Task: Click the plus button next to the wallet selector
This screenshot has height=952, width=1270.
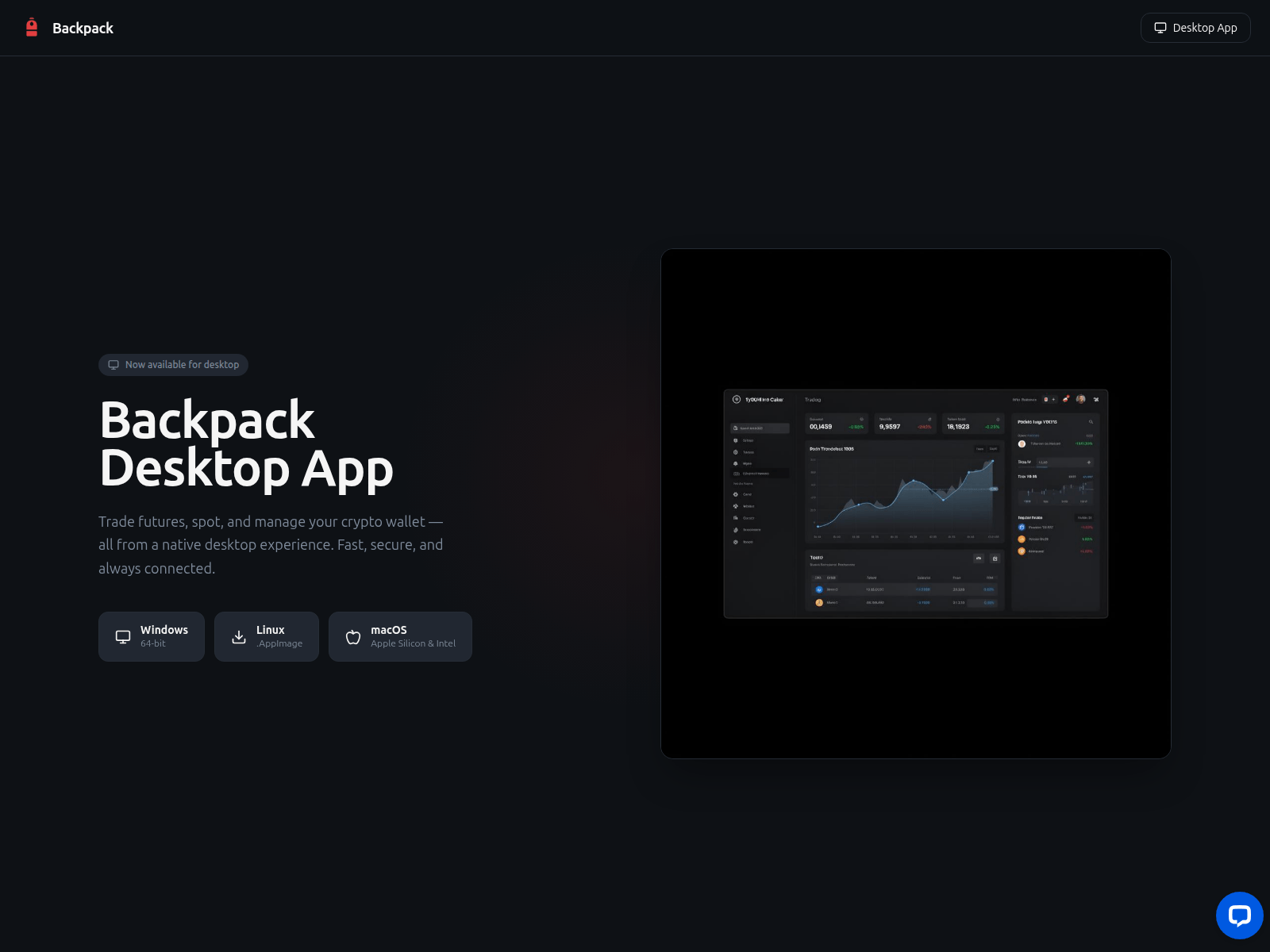Action: (1053, 399)
